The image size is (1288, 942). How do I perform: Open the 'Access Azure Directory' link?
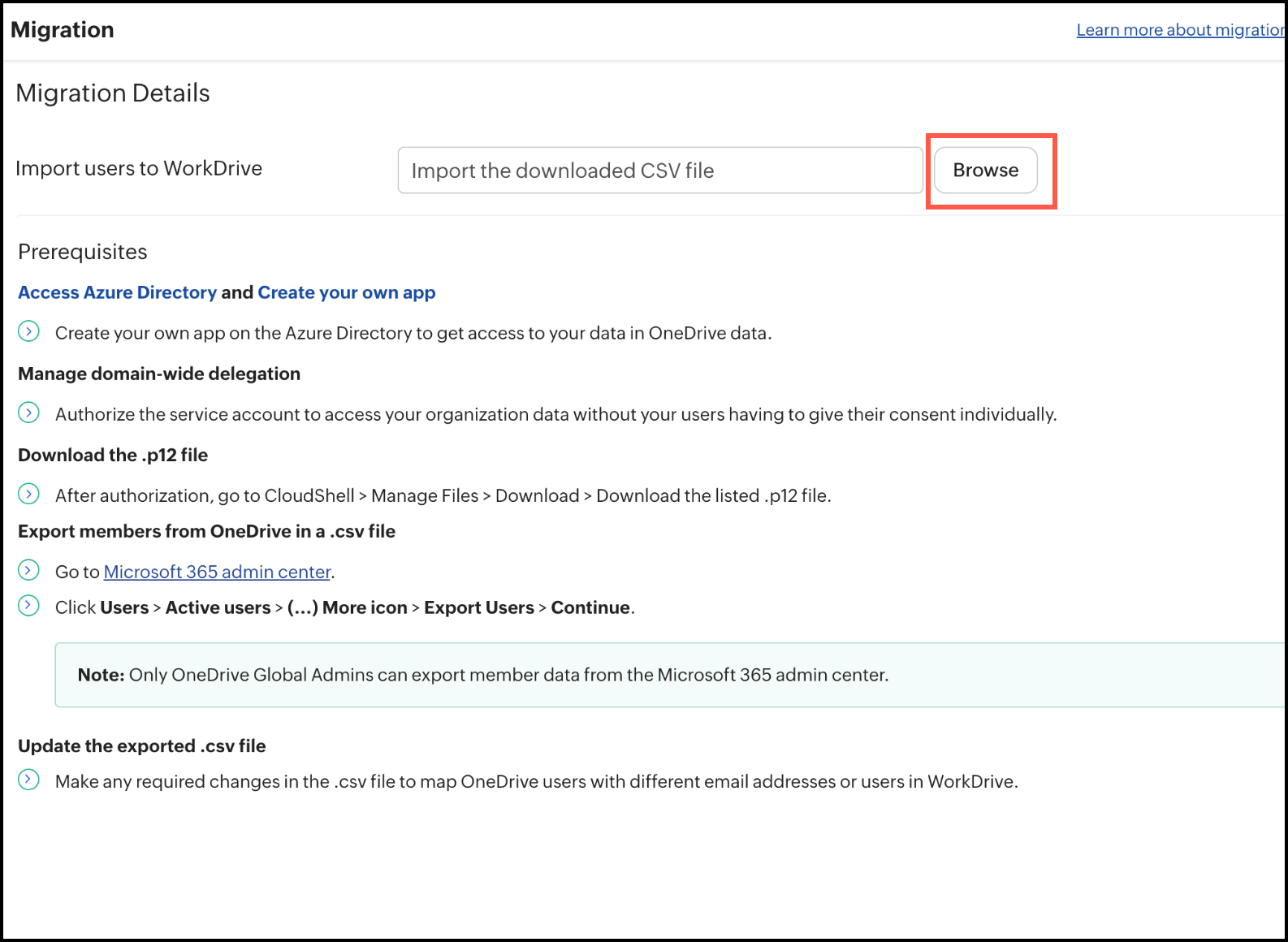tap(117, 292)
